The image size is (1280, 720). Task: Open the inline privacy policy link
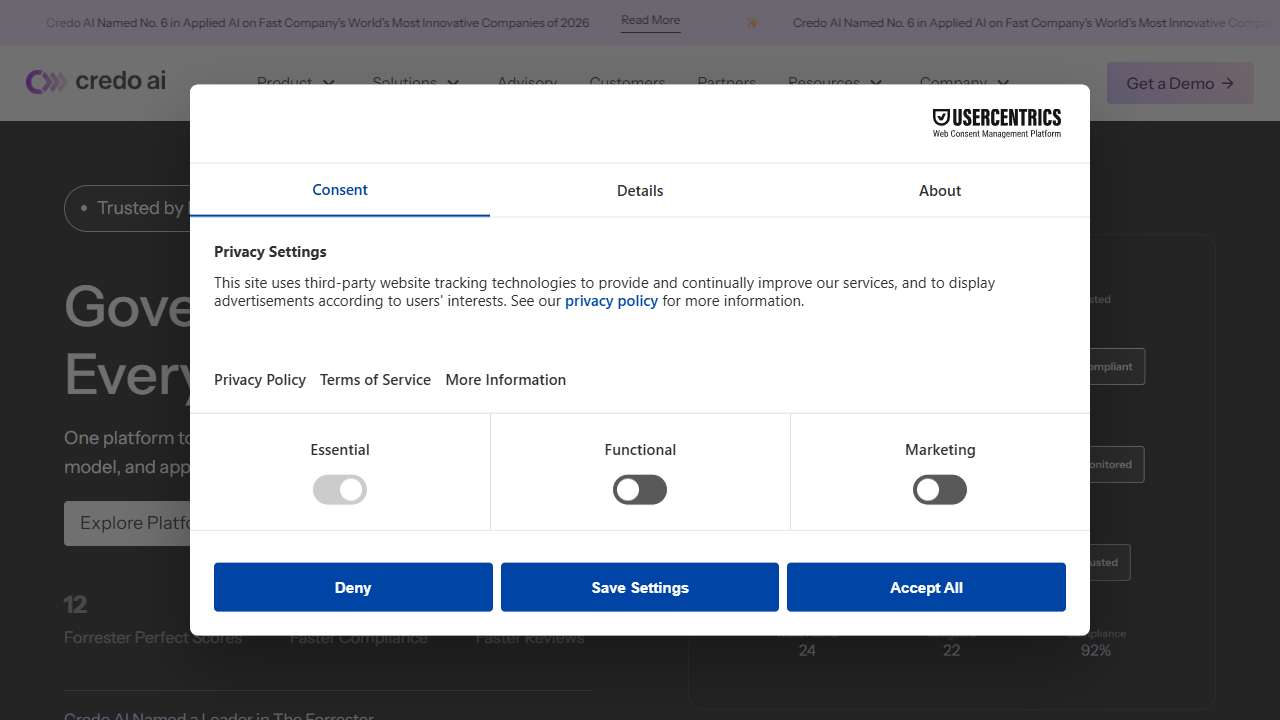(611, 301)
